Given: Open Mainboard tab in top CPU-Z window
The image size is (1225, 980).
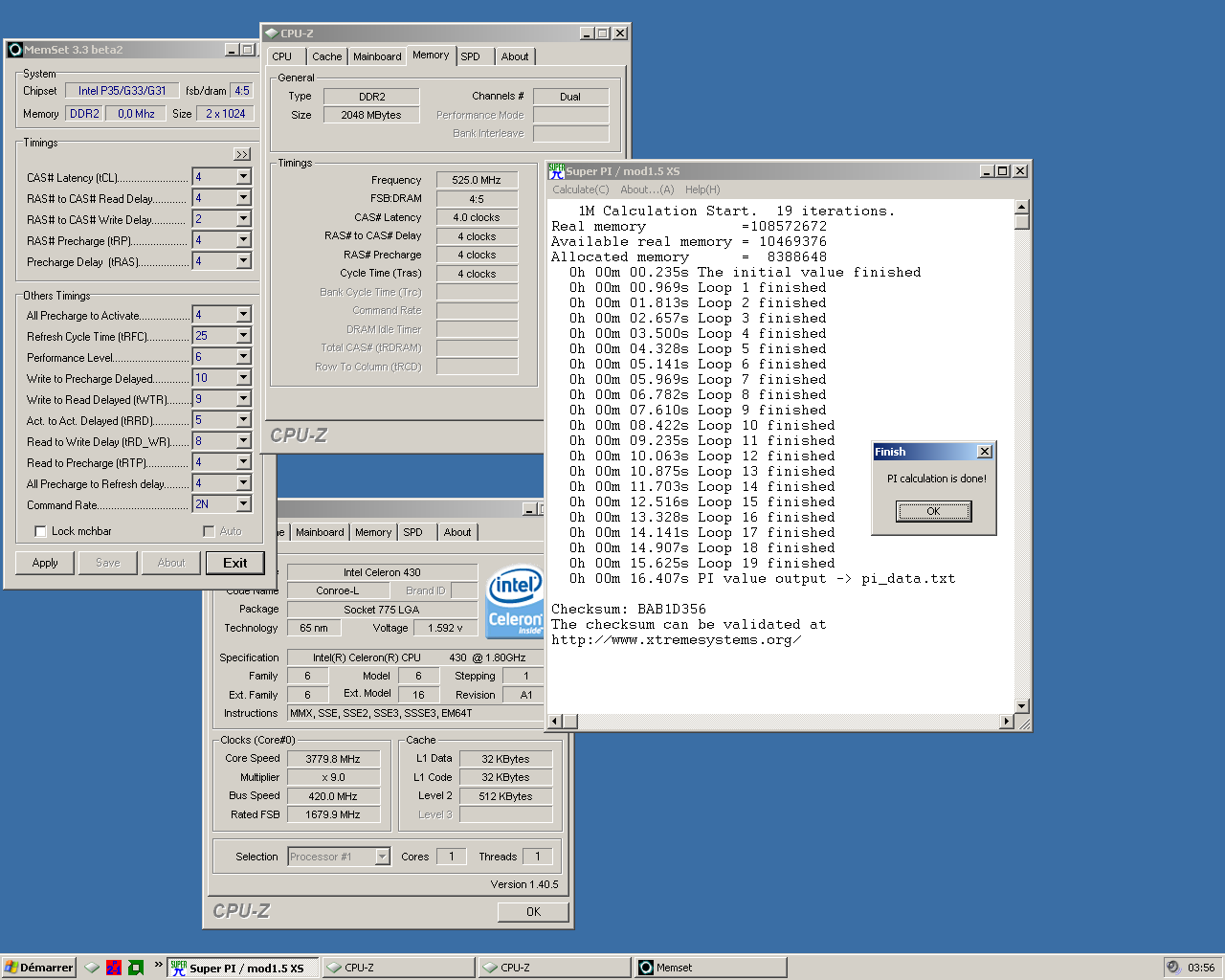Looking at the screenshot, I should coord(377,56).
